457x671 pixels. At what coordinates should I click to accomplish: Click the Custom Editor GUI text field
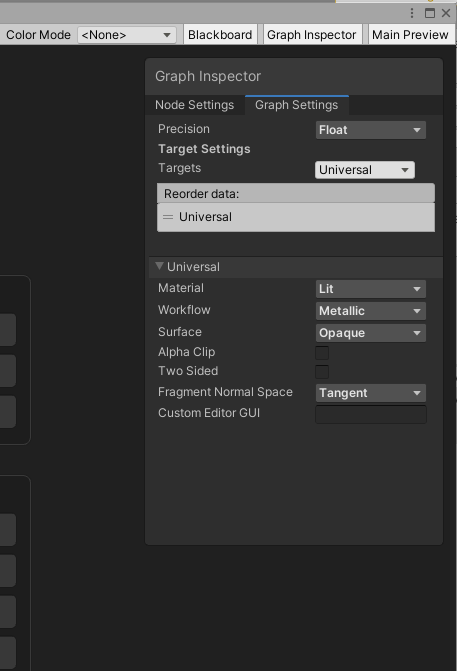coord(371,414)
